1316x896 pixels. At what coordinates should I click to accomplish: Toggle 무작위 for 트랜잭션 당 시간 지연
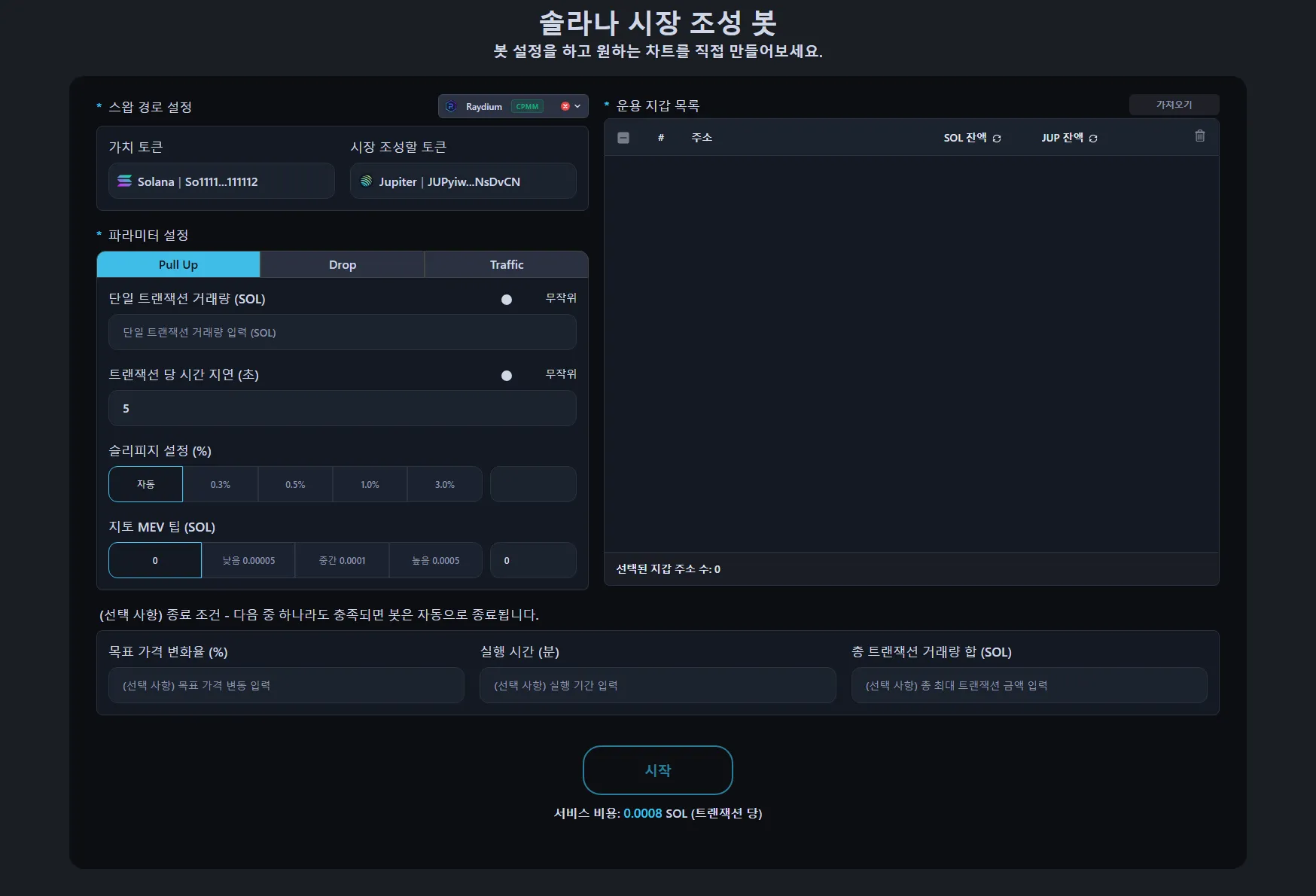click(x=507, y=376)
